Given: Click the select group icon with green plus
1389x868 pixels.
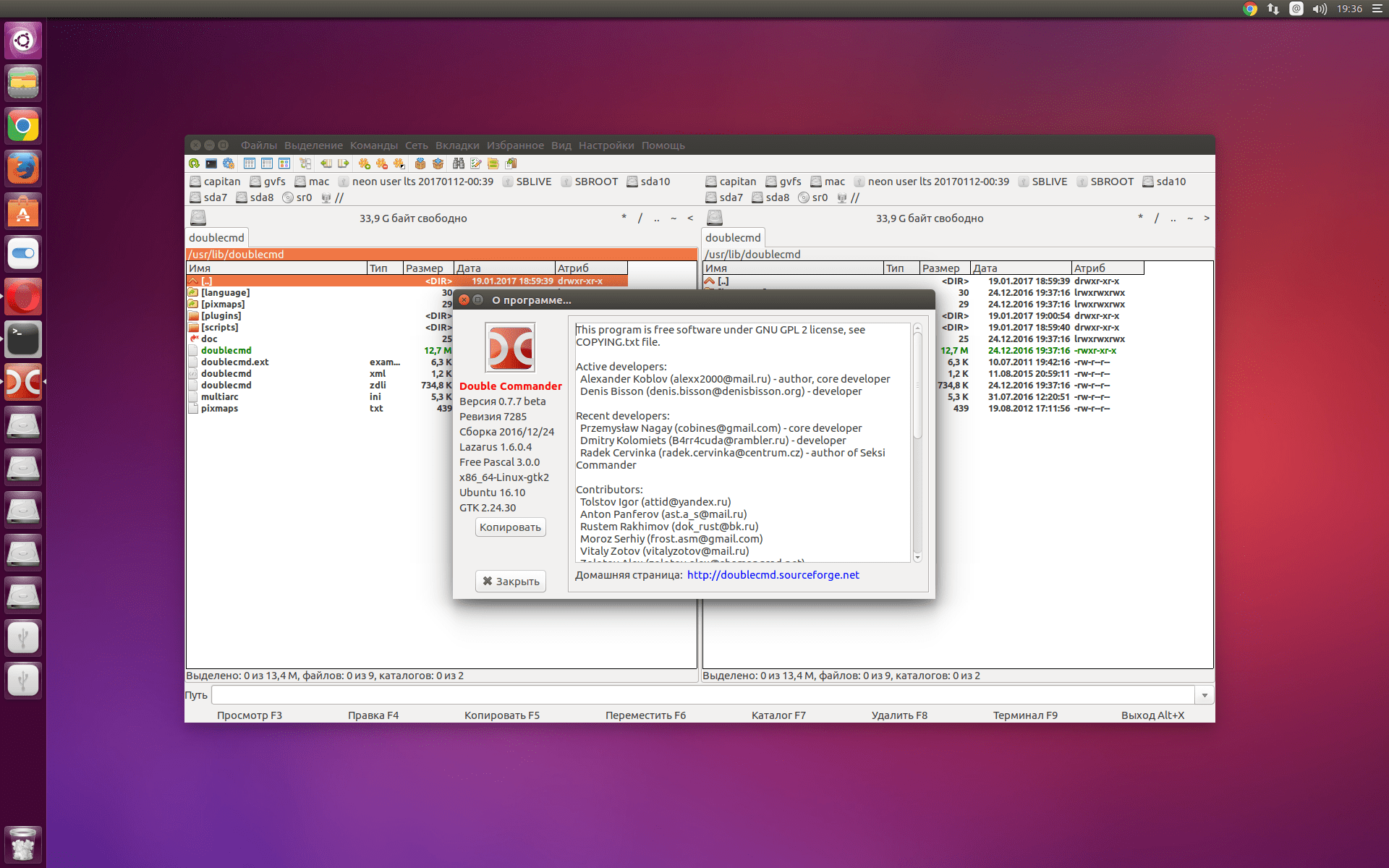Looking at the screenshot, I should point(365,163).
